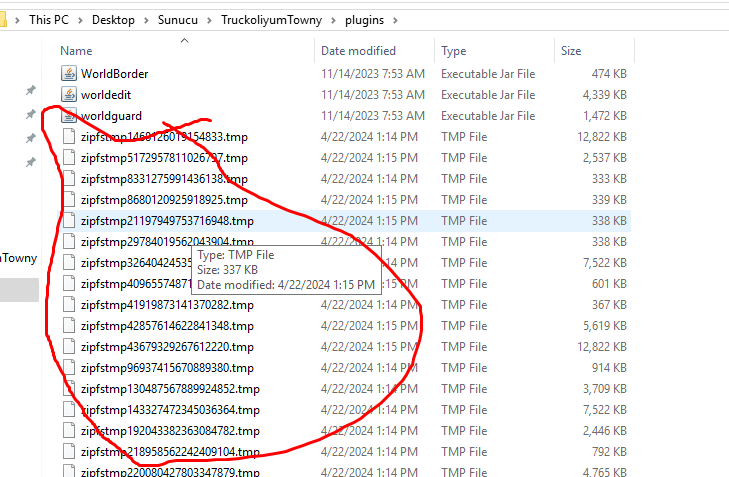The image size is (729, 477).
Task: Click the worldguard jar file icon
Action: 69,115
